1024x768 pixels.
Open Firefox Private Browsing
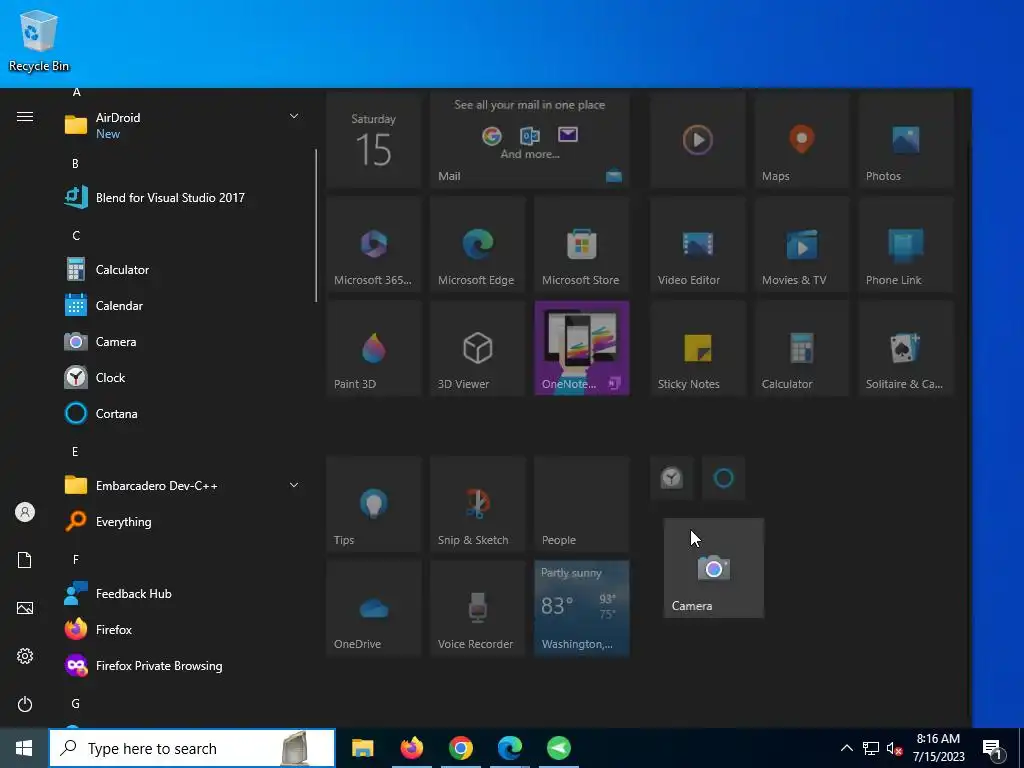(x=182, y=665)
